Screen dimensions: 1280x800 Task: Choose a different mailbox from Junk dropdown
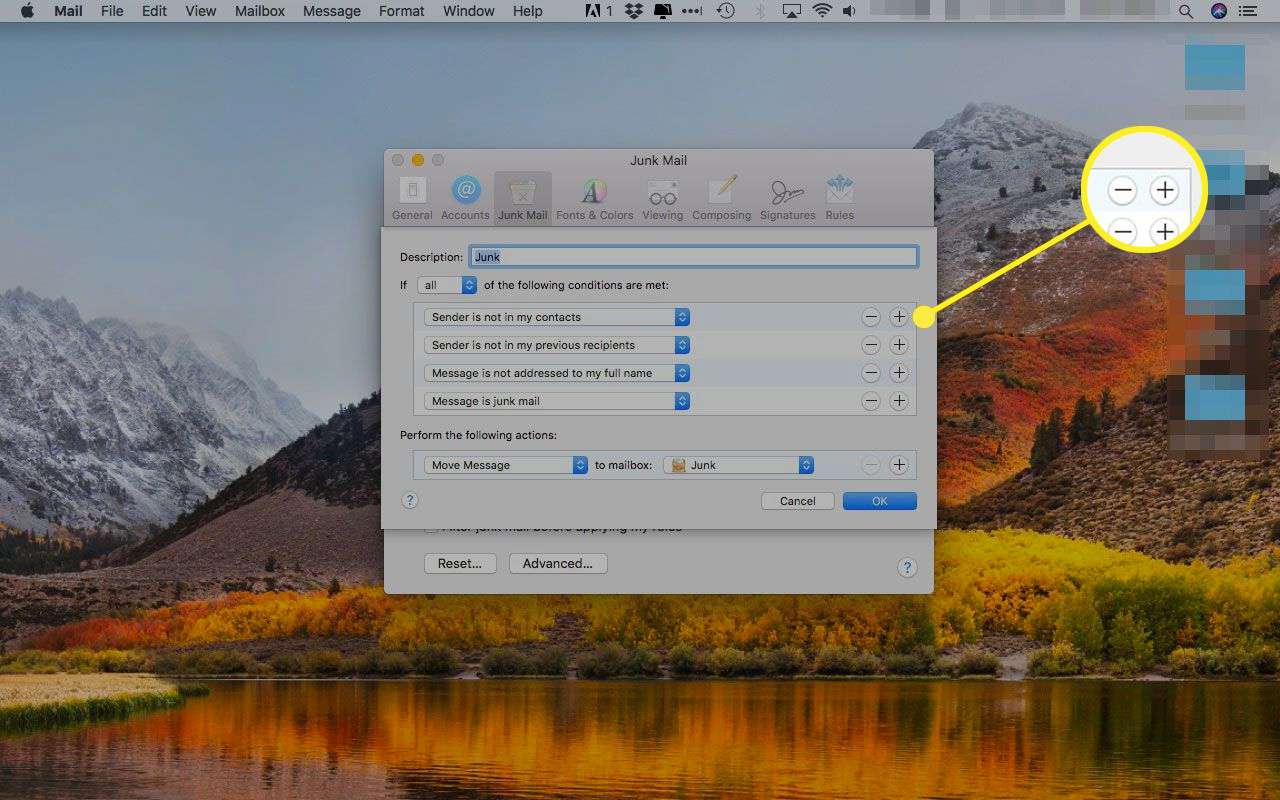pyautogui.click(x=738, y=465)
